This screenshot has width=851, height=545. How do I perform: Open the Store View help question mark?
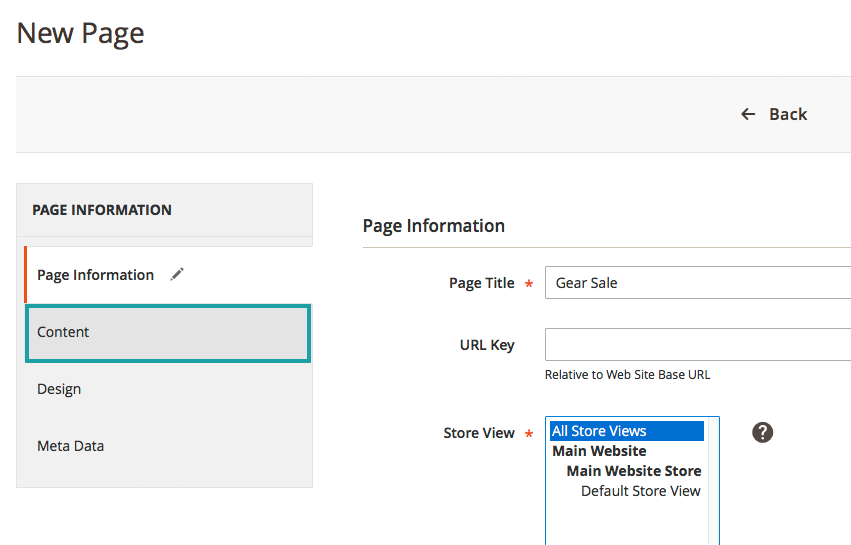(762, 433)
